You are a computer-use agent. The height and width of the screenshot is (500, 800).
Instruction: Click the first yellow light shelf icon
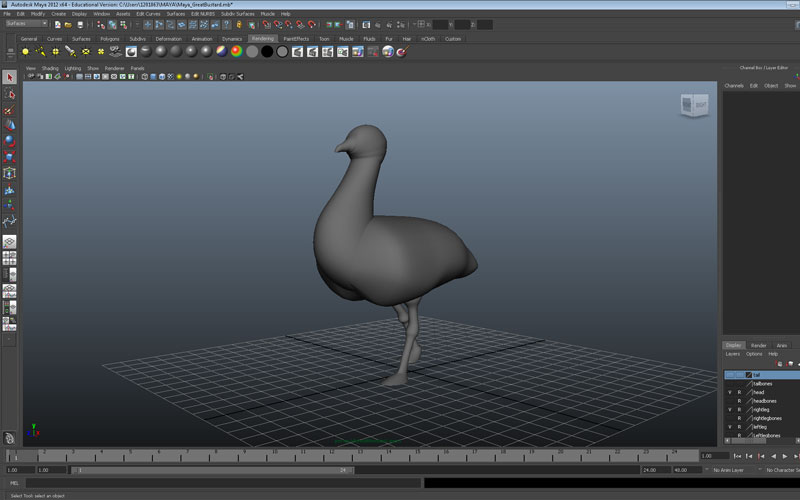click(x=25, y=51)
